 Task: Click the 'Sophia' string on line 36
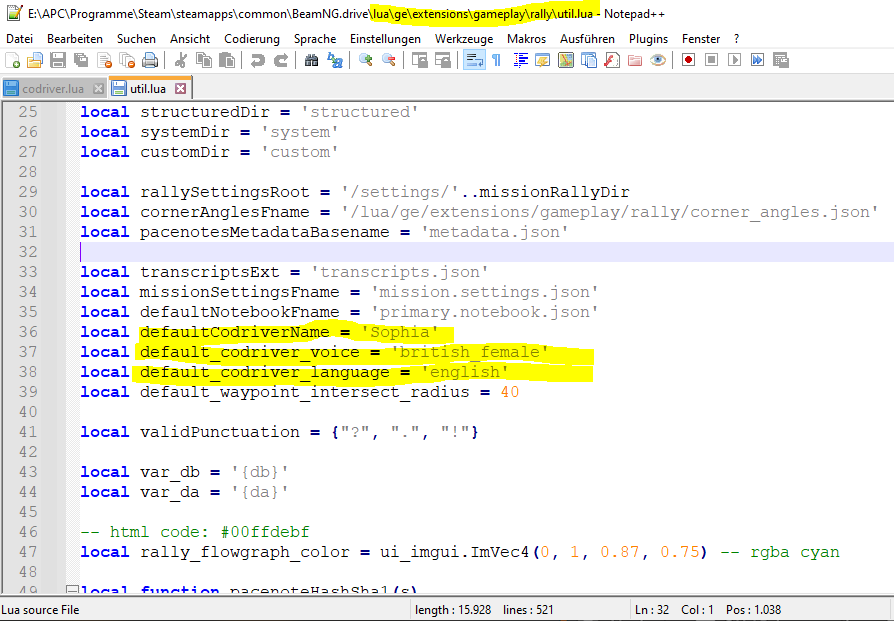coord(400,332)
